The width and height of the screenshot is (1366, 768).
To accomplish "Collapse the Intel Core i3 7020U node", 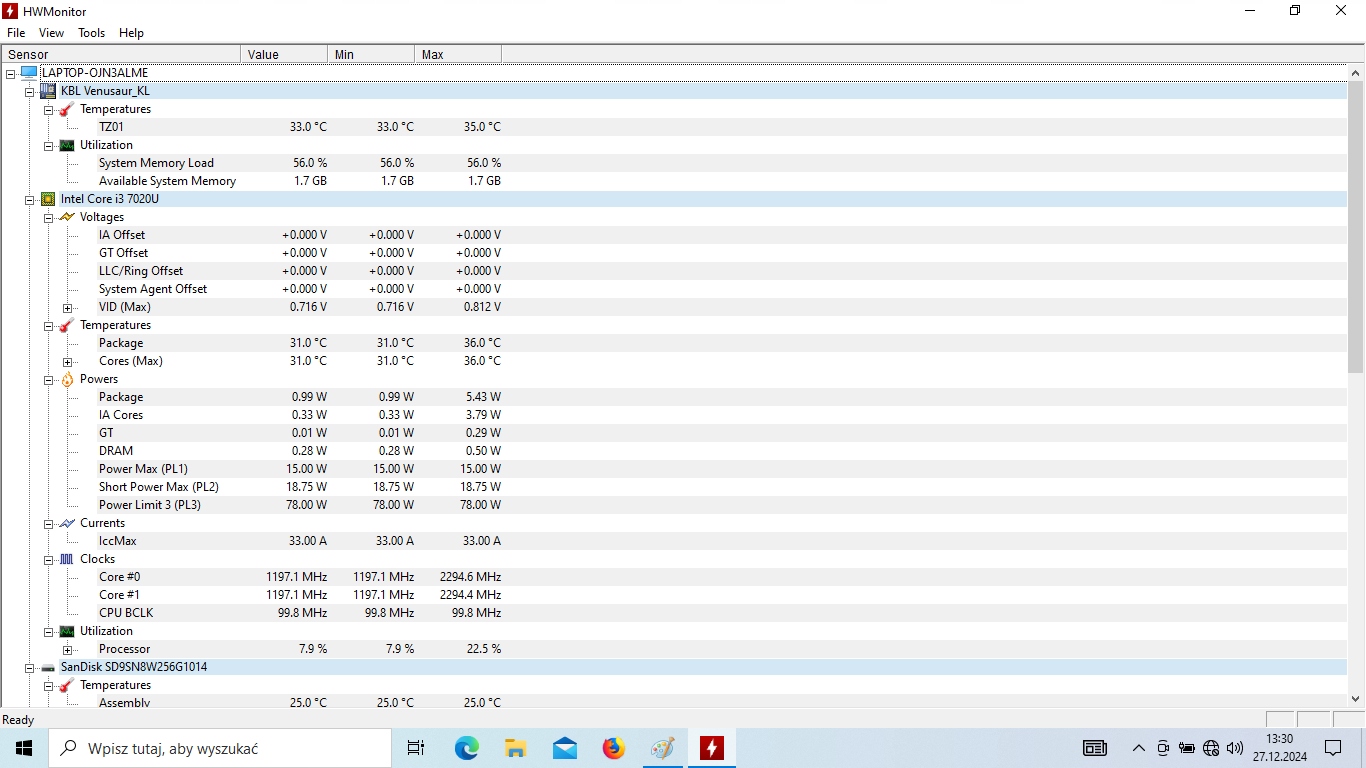I will coord(29,199).
